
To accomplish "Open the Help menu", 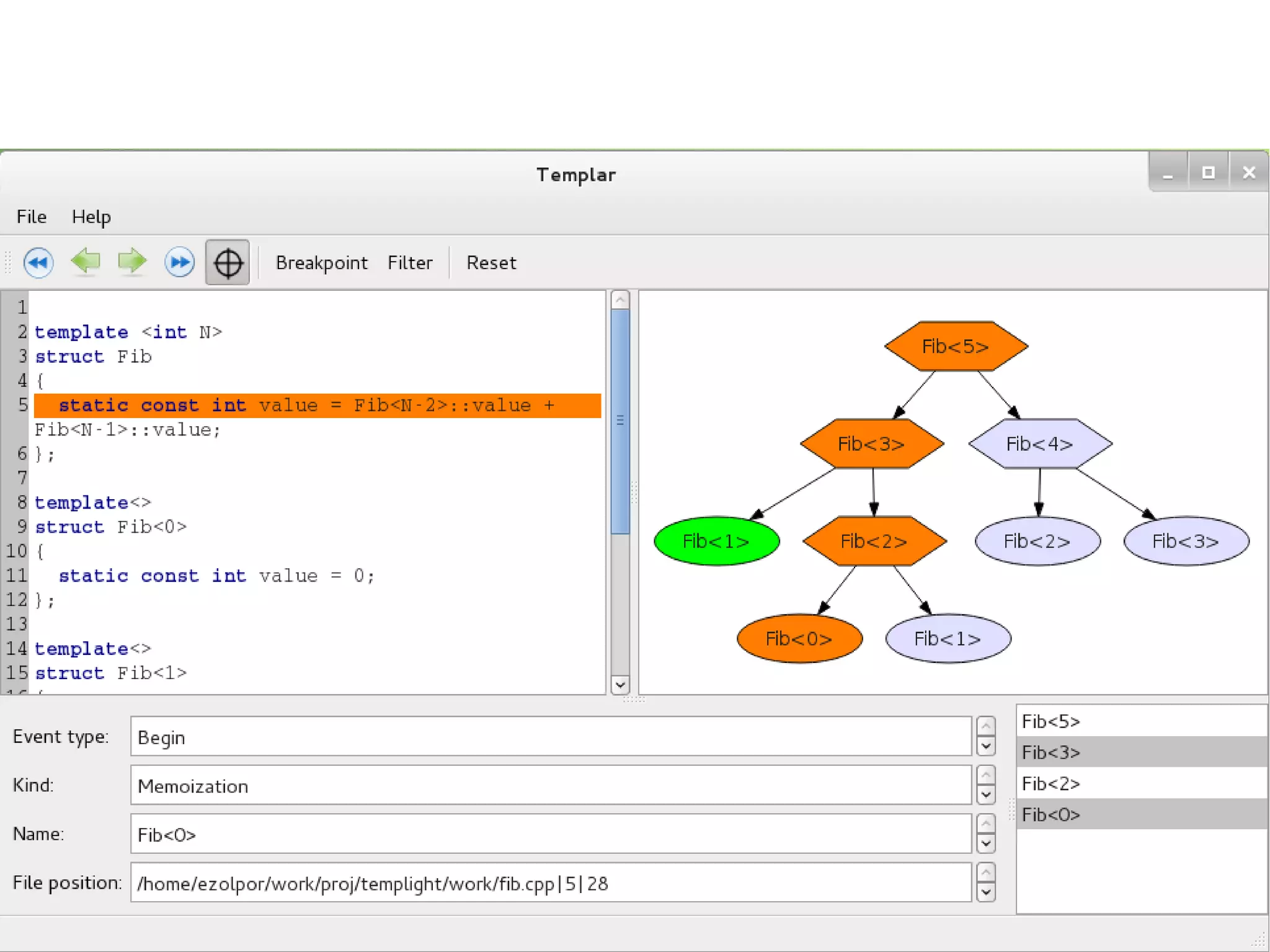I will tap(91, 217).
